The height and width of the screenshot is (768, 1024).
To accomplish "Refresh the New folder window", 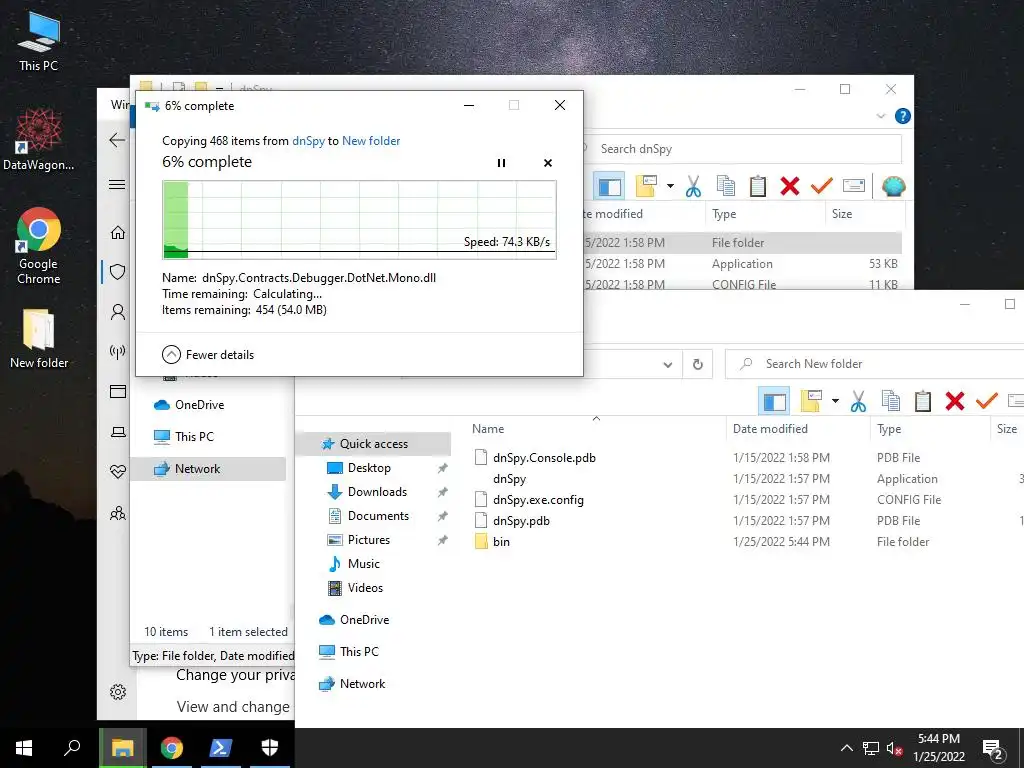I will coord(697,364).
